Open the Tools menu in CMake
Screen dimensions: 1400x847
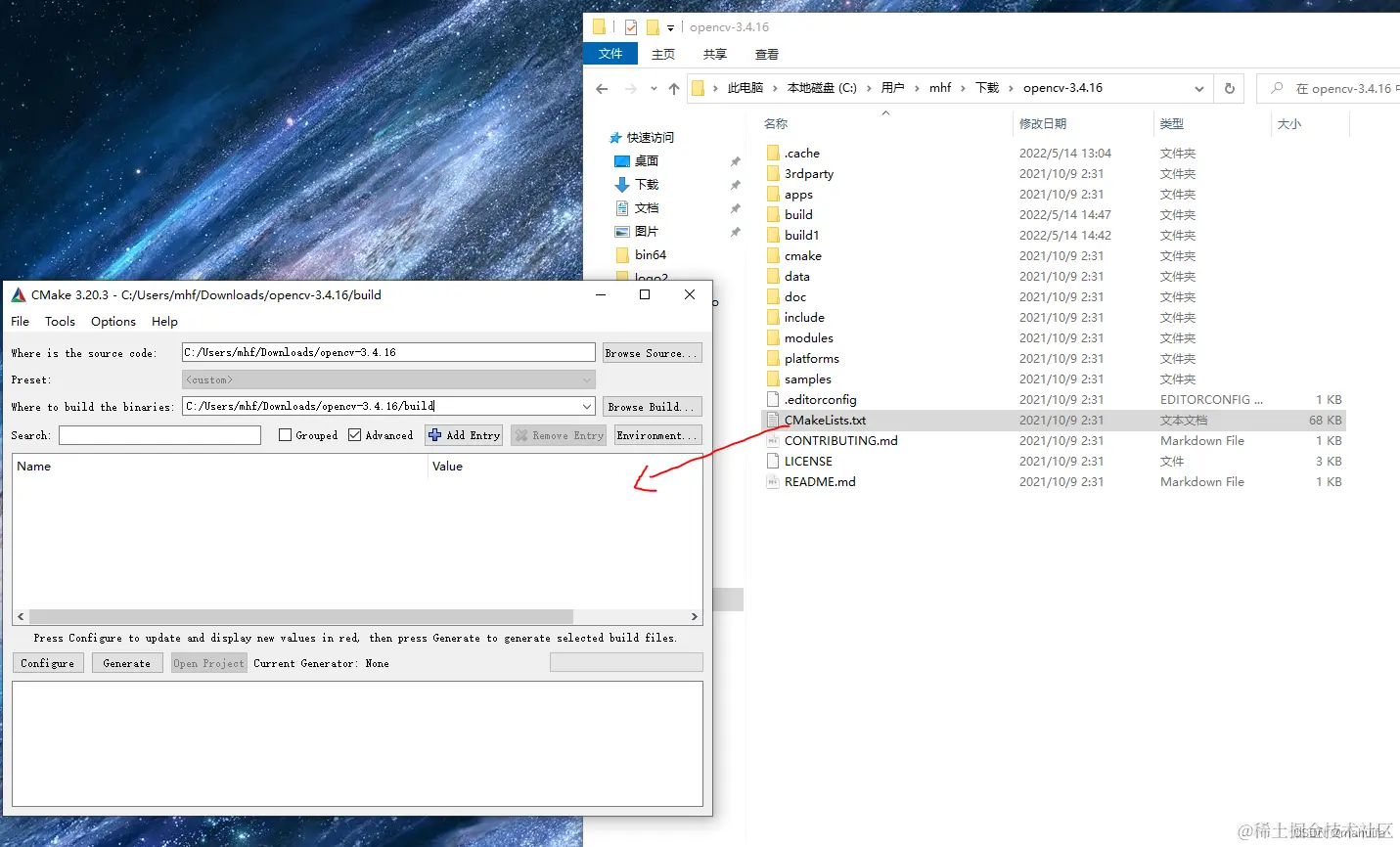pyautogui.click(x=60, y=321)
